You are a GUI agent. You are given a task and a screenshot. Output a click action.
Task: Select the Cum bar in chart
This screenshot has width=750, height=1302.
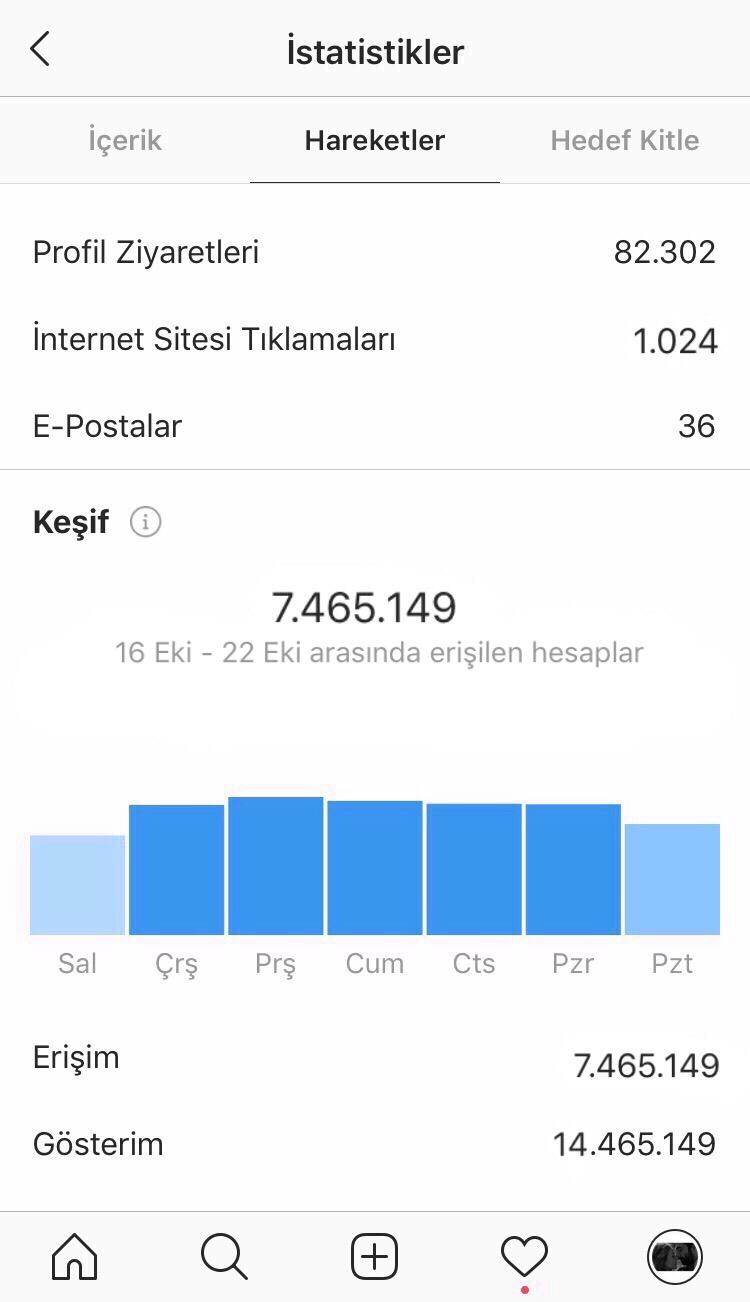click(375, 868)
